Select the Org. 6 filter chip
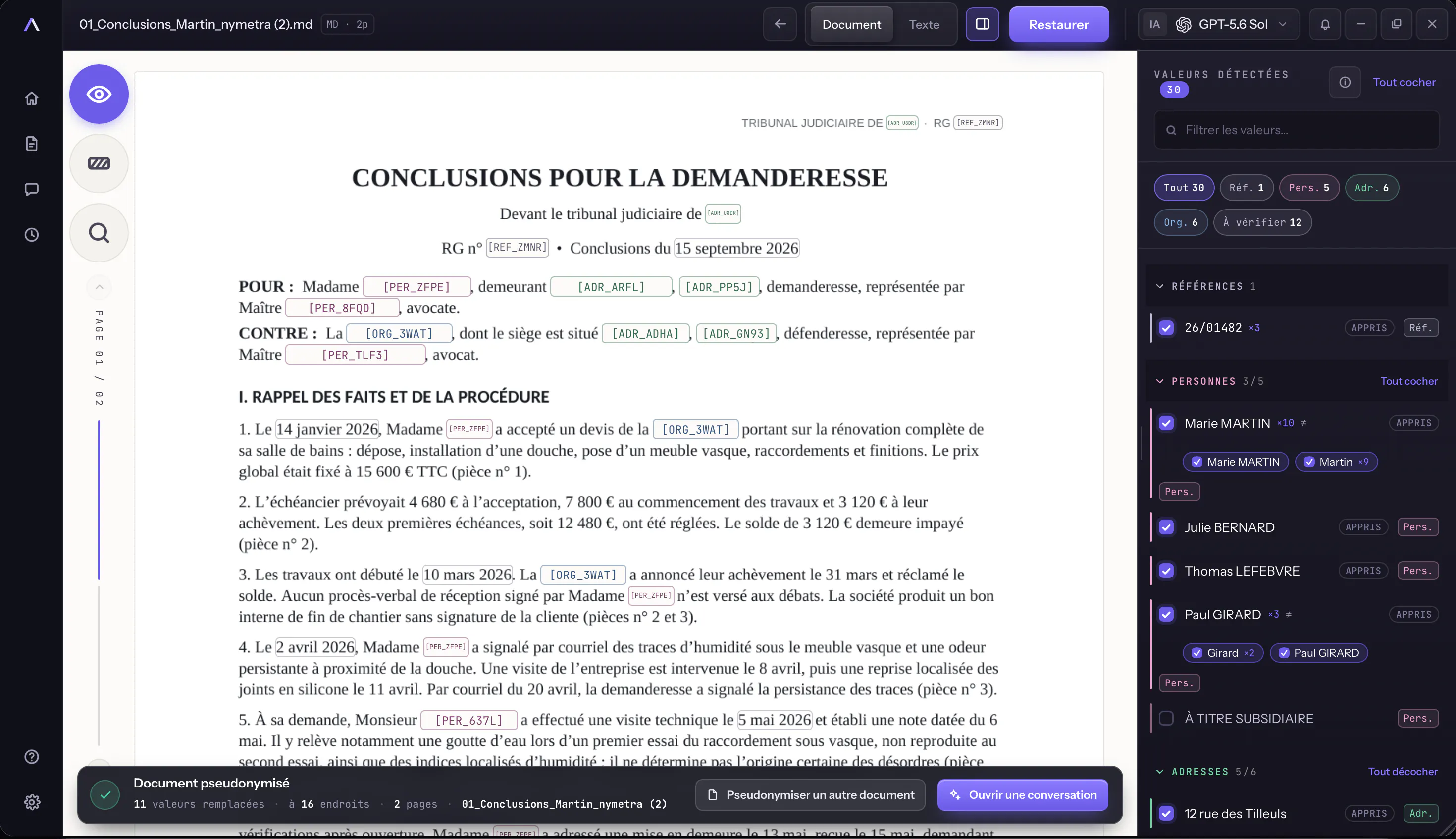The height and width of the screenshot is (839, 1456). pyautogui.click(x=1181, y=222)
